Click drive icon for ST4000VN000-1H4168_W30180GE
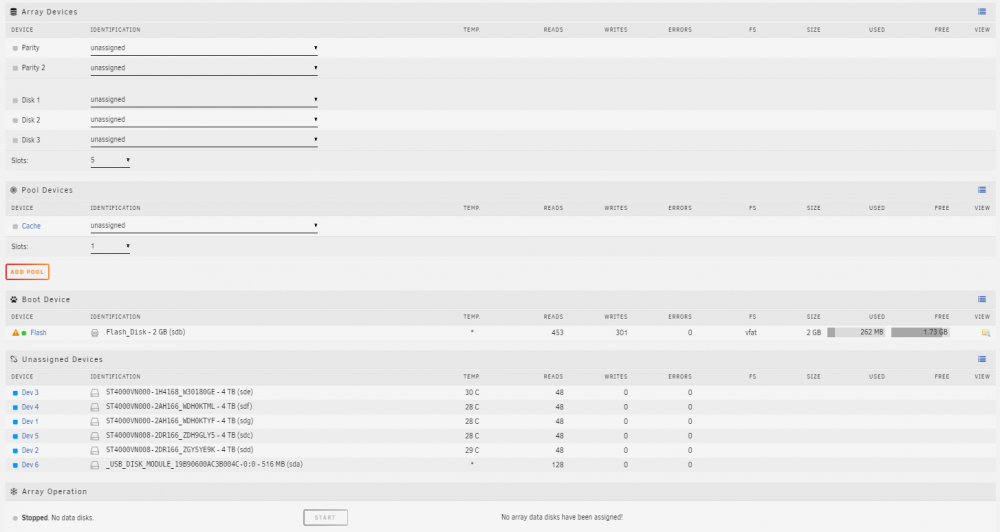The width and height of the screenshot is (1000, 532). 94,393
